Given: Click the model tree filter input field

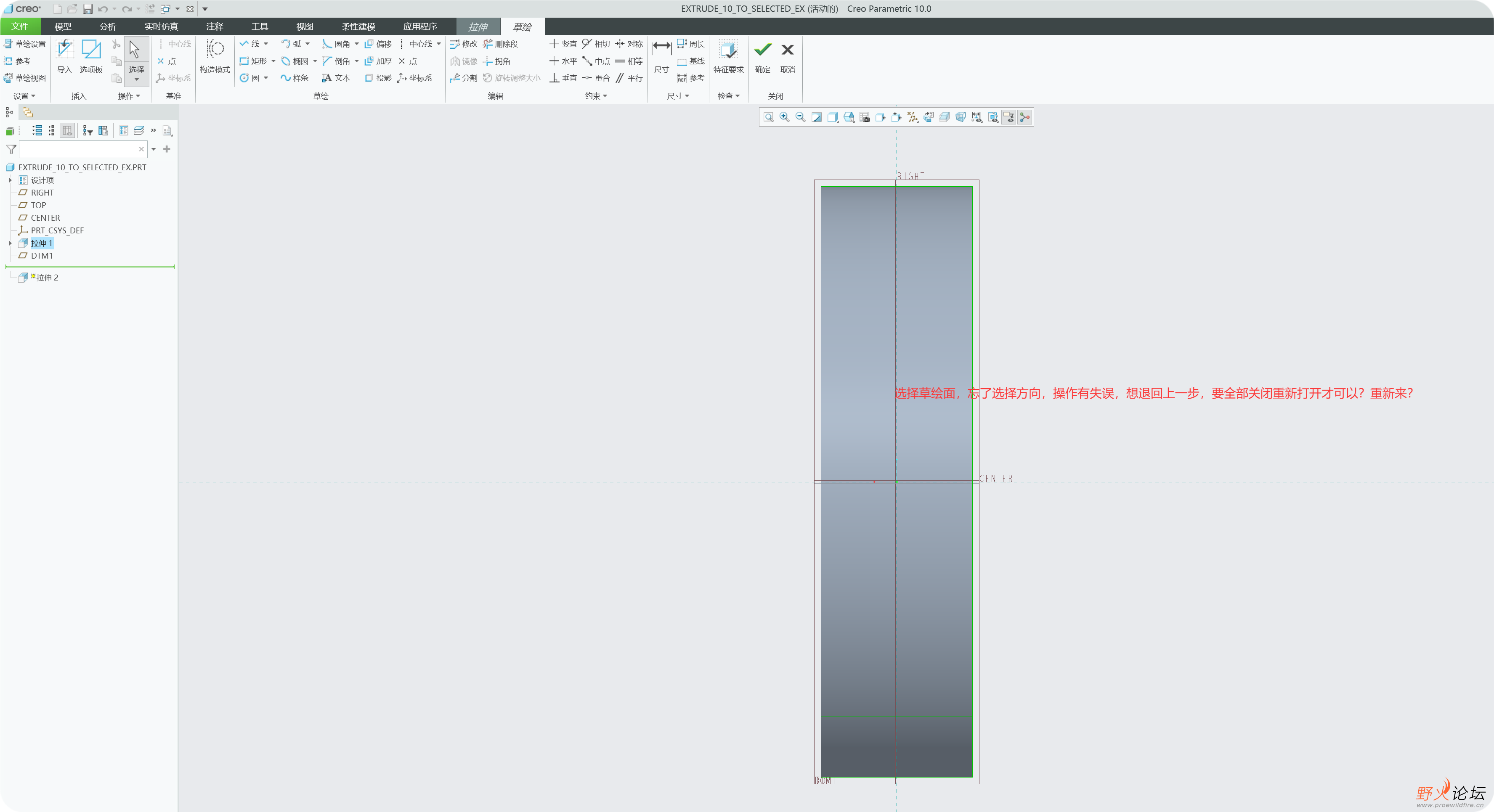Looking at the screenshot, I should [78, 150].
